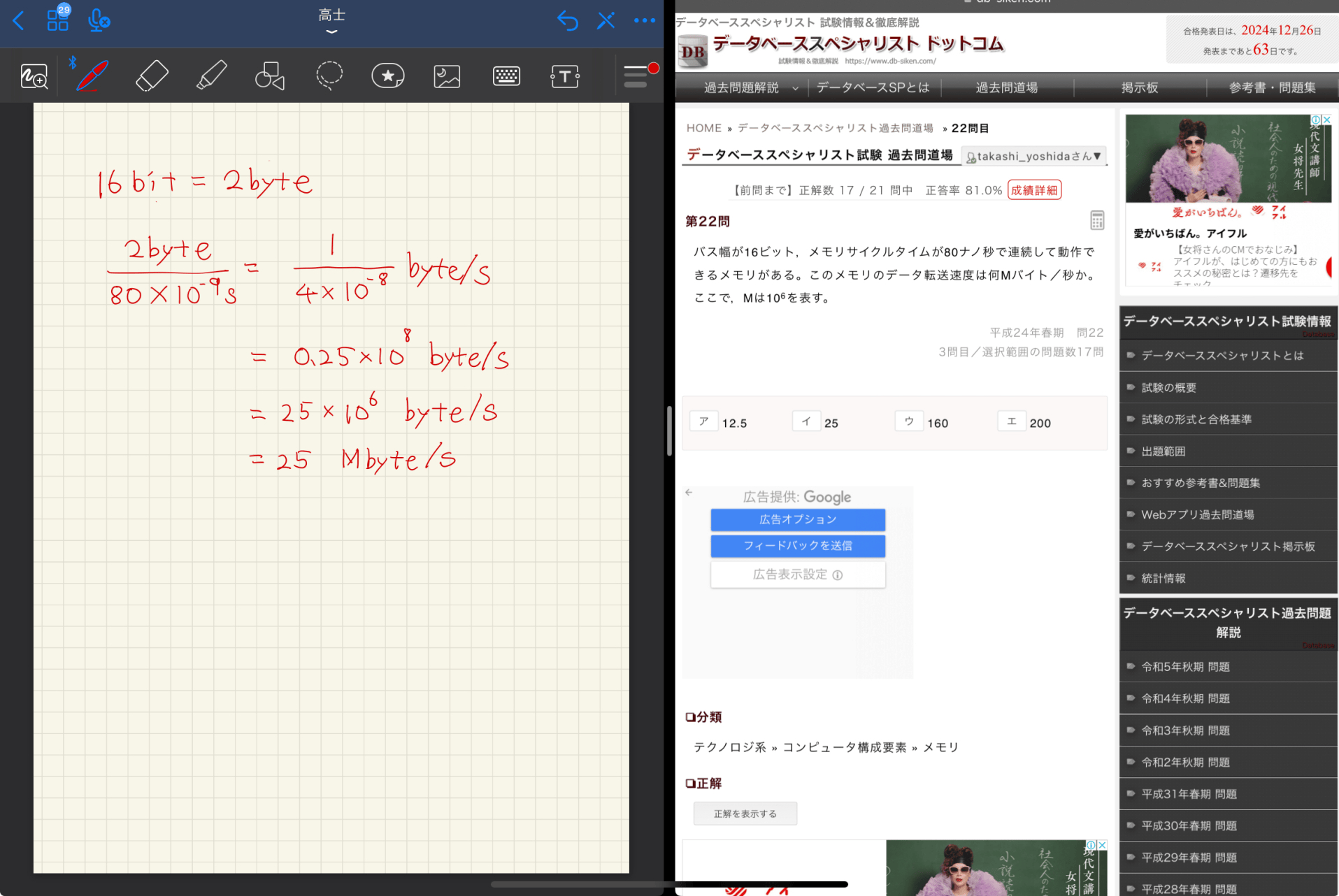Open the 過去問道場 navigation tab

[x=1006, y=87]
